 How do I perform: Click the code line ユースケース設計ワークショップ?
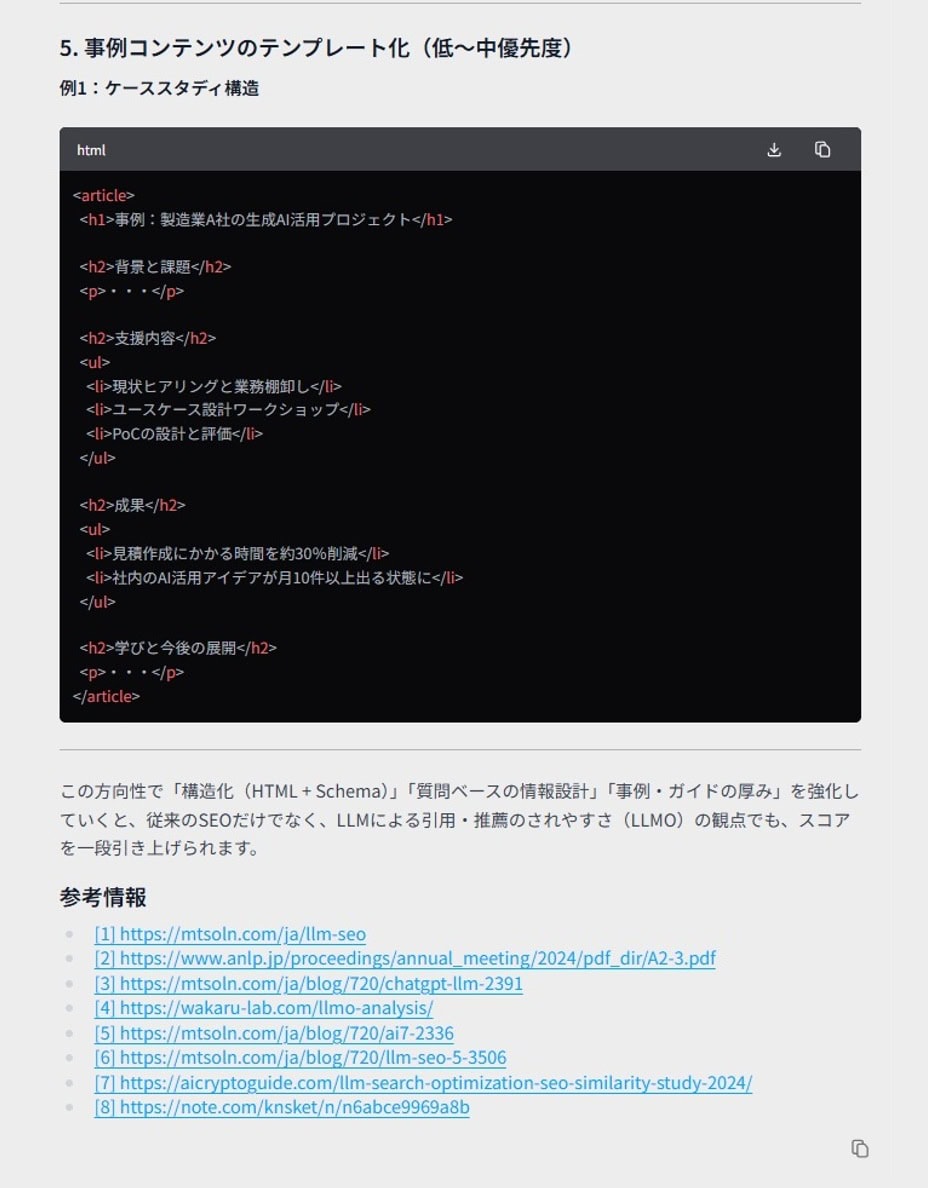coord(228,410)
